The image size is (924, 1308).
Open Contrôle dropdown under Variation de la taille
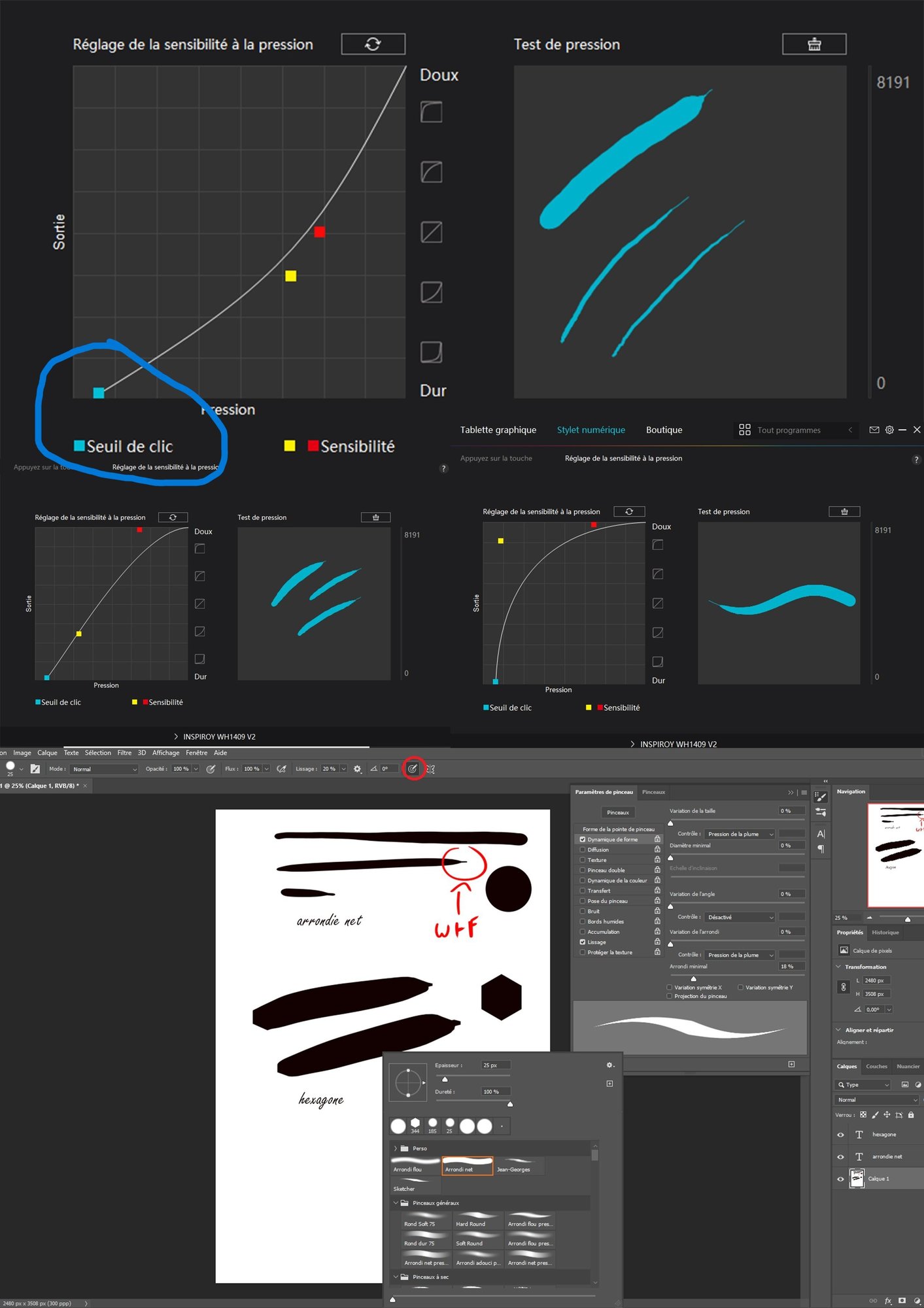740,834
